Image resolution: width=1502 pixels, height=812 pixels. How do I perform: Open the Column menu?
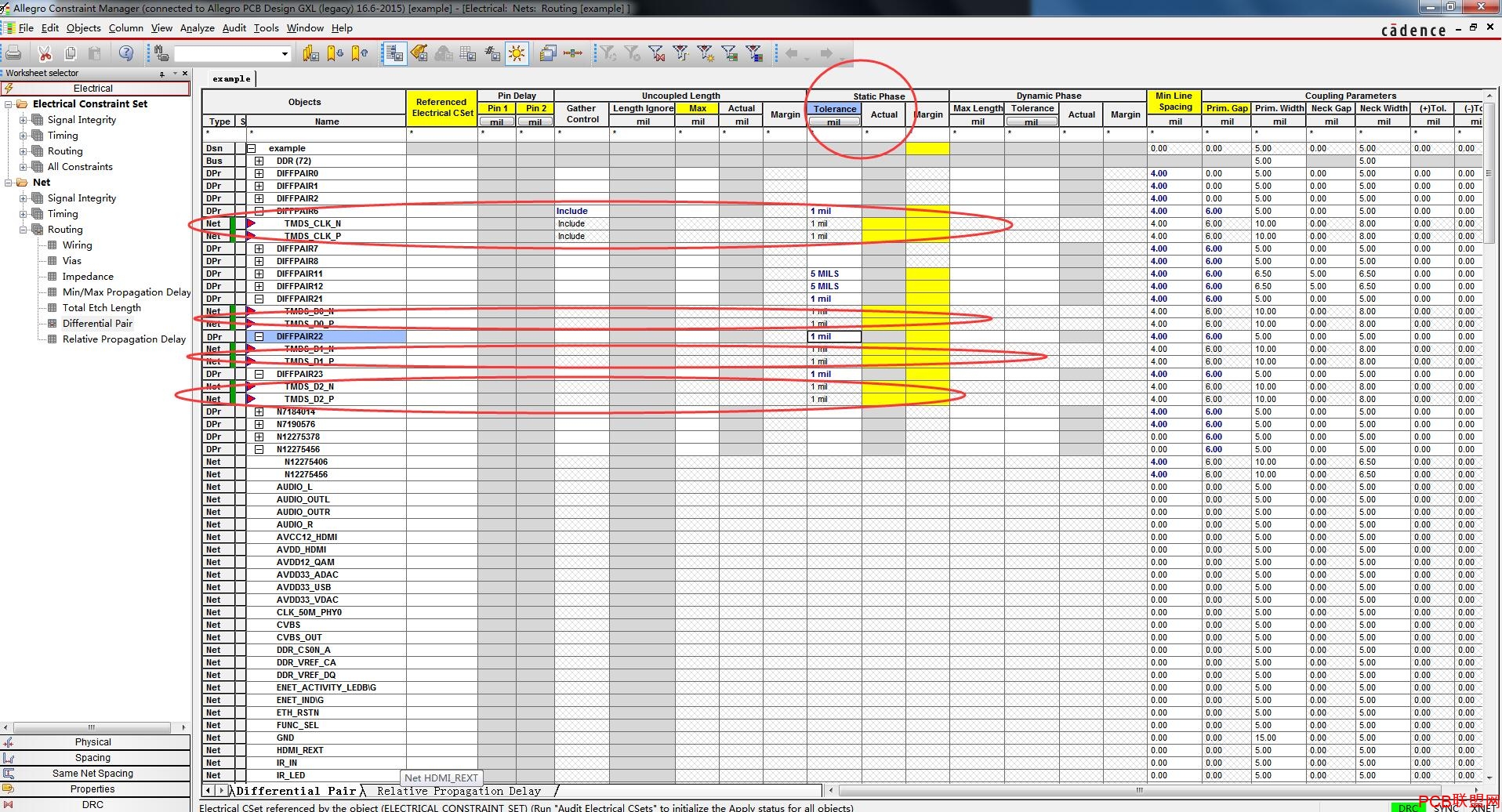coord(125,27)
